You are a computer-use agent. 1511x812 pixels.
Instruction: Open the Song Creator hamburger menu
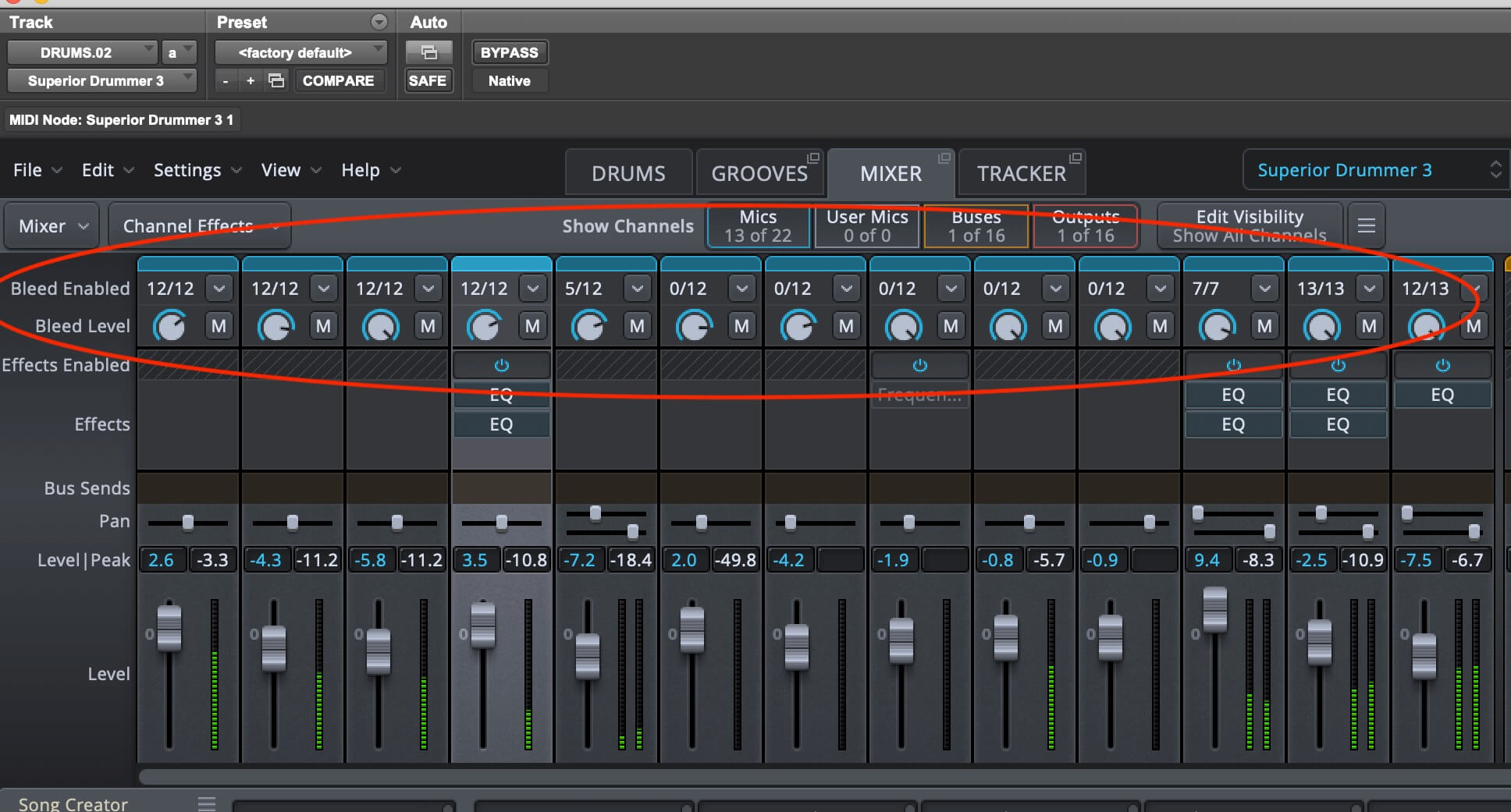[206, 803]
